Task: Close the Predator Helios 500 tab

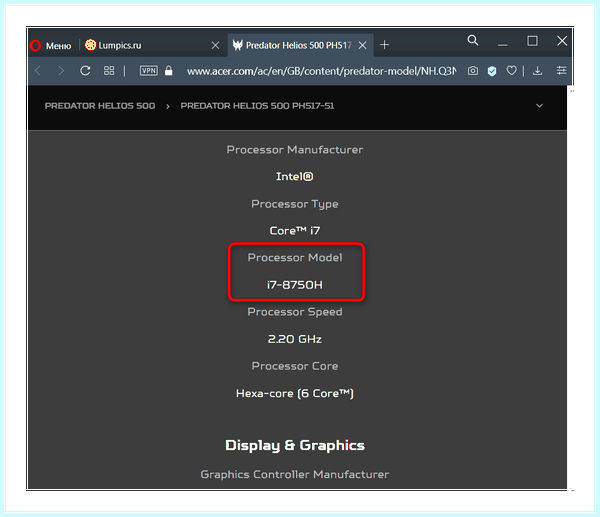Action: 362,46
